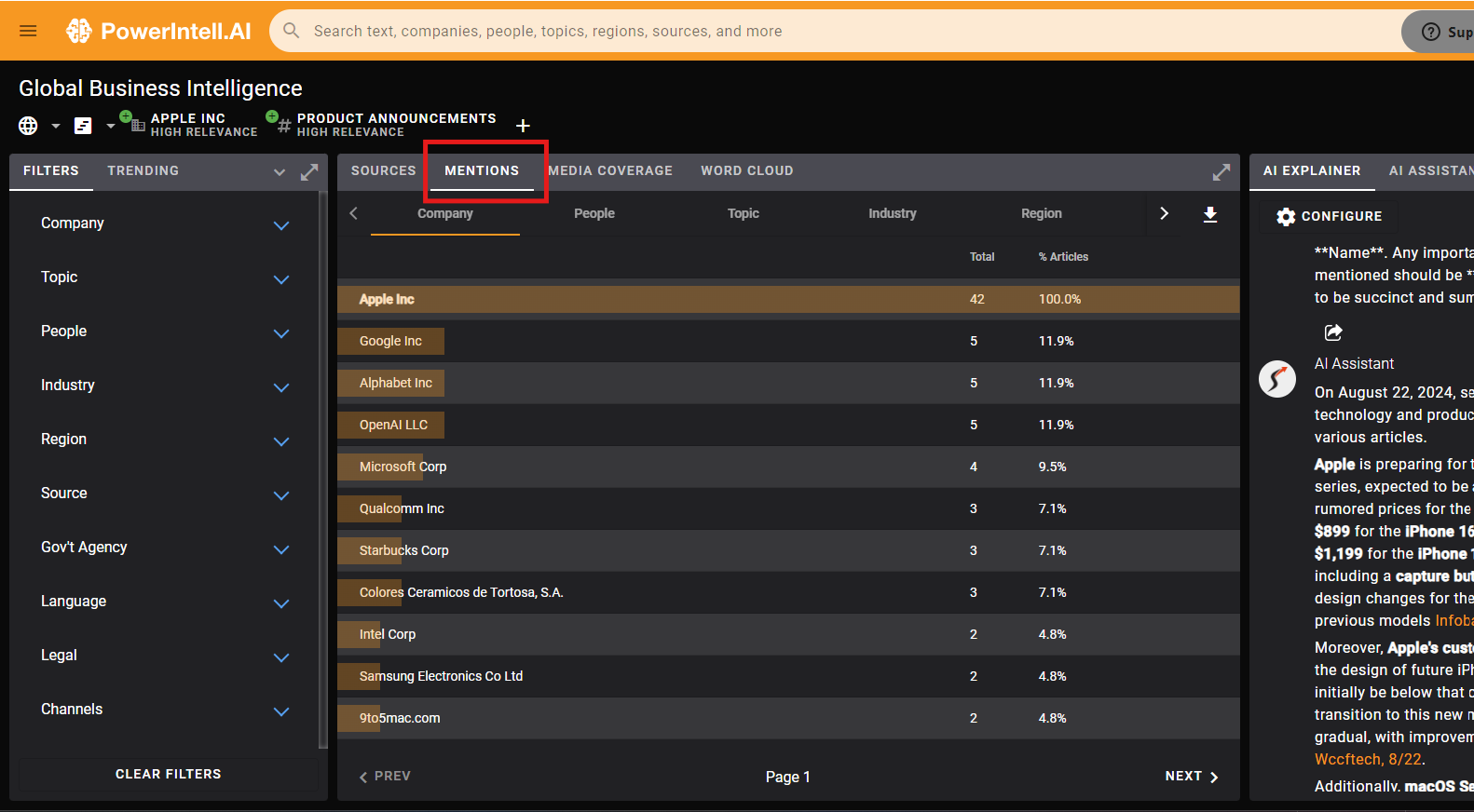Image resolution: width=1474 pixels, height=812 pixels.
Task: Select the Qualcomm Inc row
Action: click(788, 509)
